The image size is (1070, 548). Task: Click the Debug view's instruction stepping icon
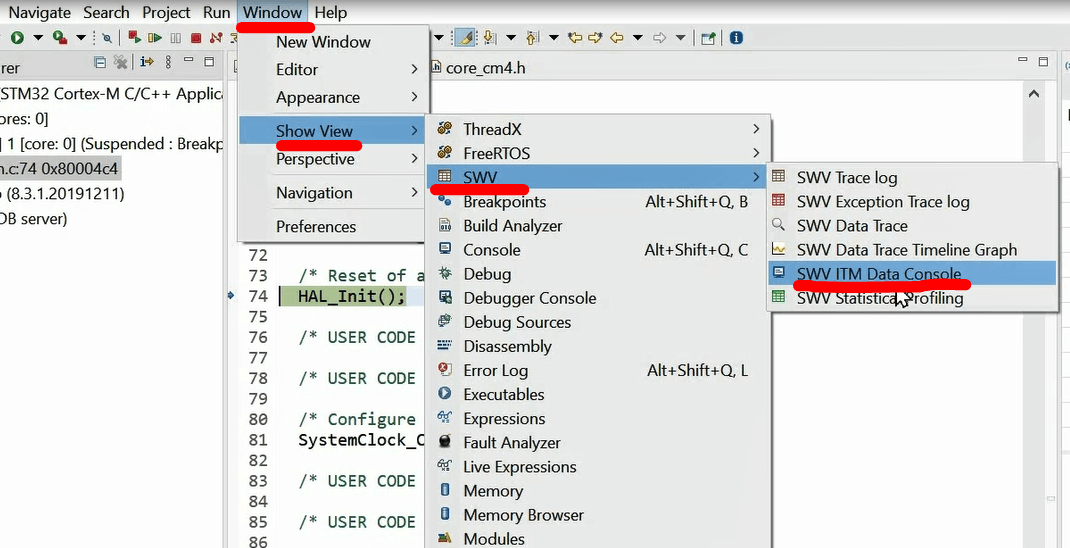pos(147,62)
